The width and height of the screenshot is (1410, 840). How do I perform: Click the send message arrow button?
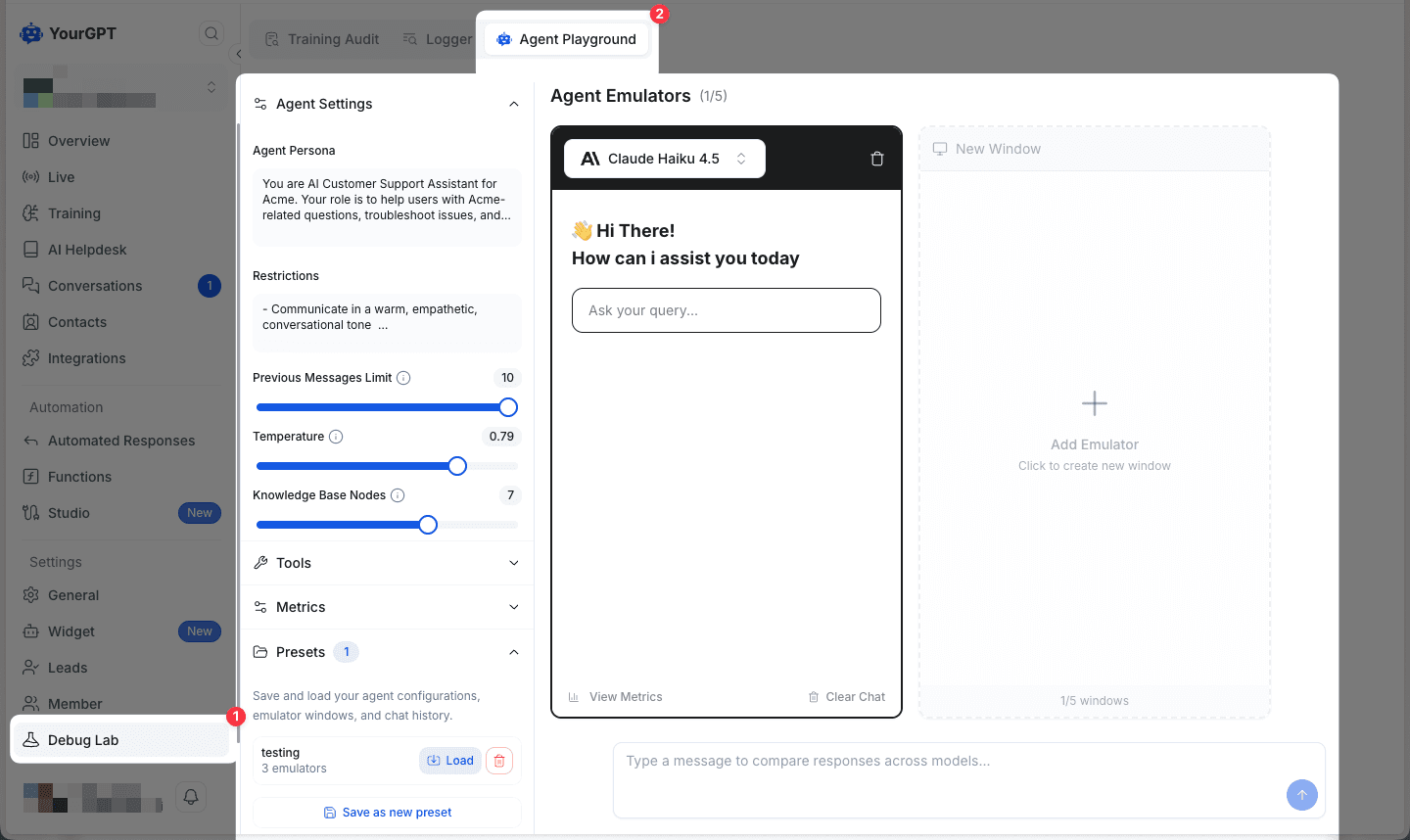tap(1301, 794)
